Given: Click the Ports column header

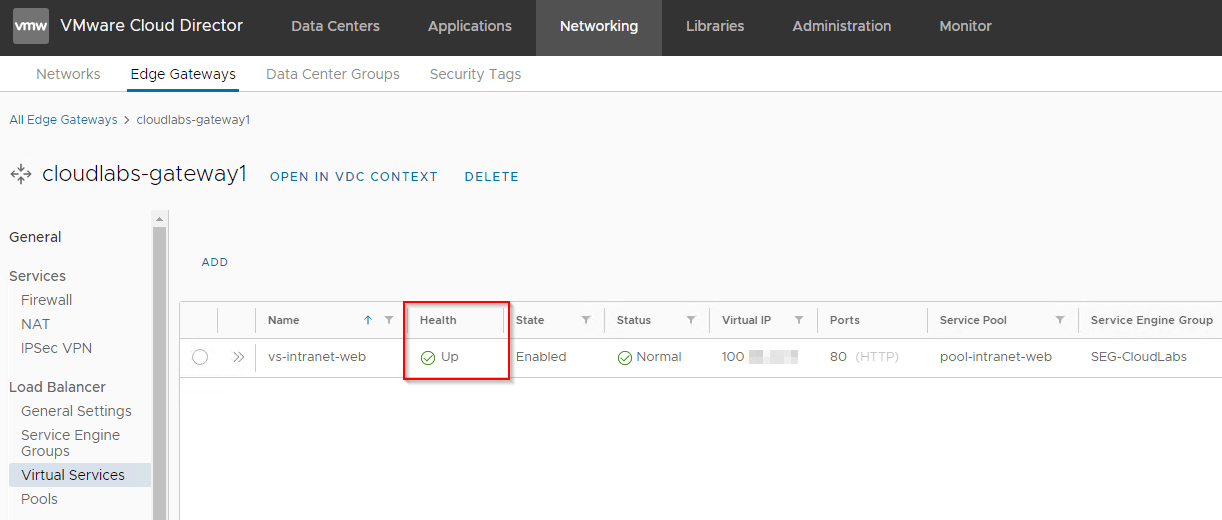Looking at the screenshot, I should point(845,320).
